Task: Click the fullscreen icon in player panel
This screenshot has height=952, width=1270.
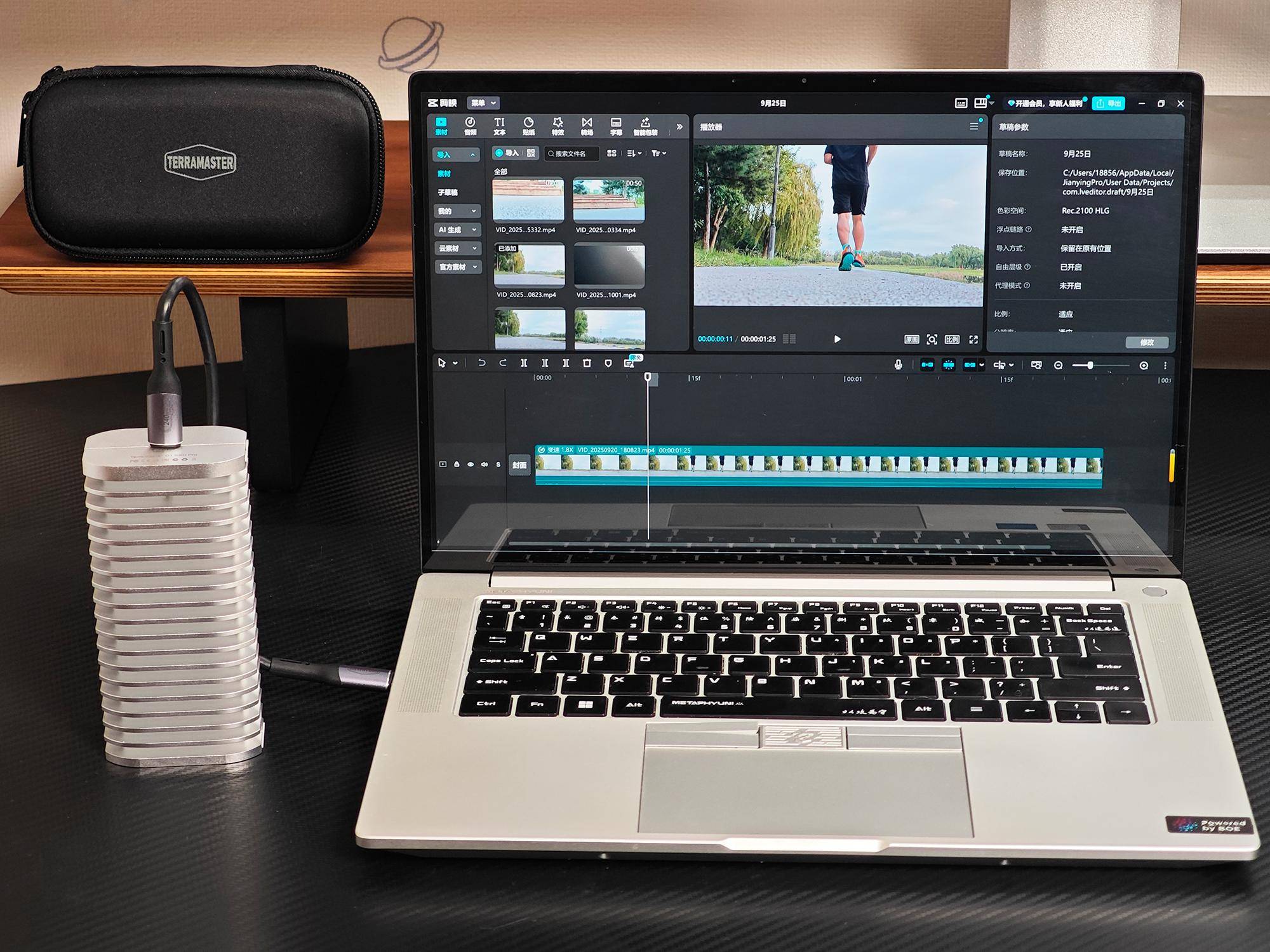Action: click(973, 340)
